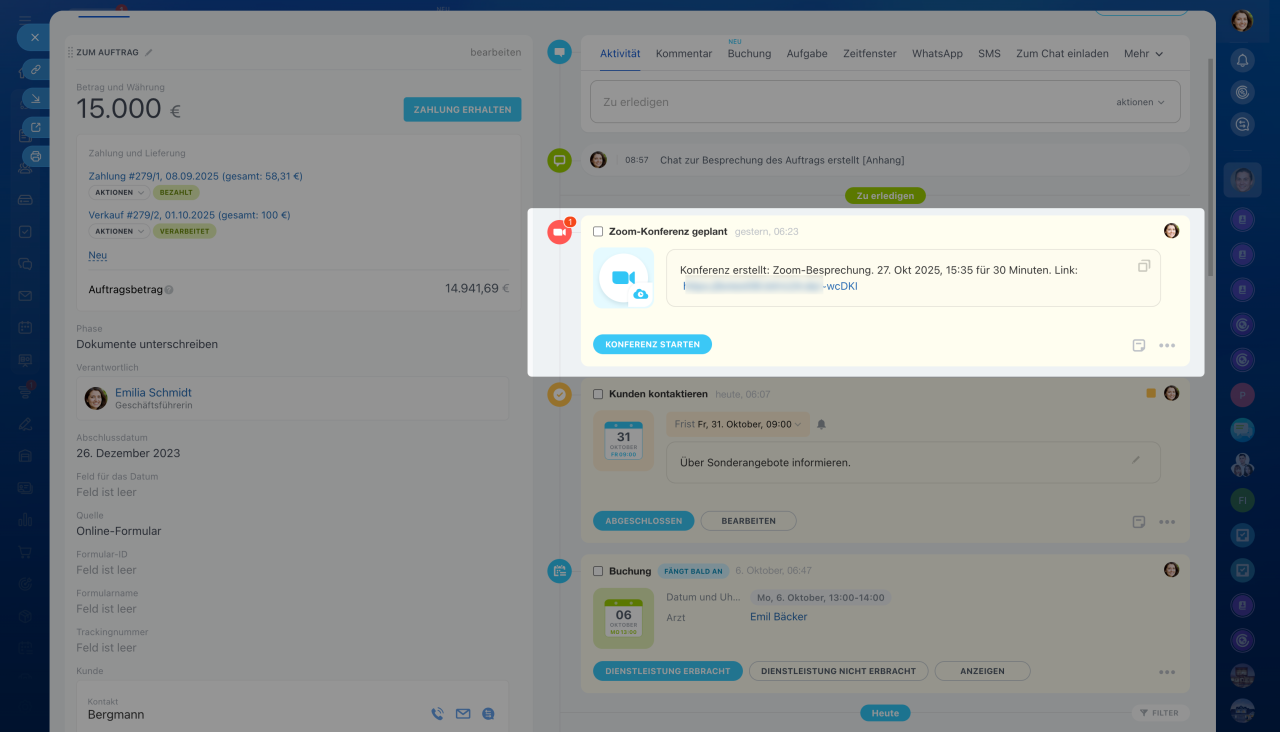Click the notifications bell in right sidebar

coord(1243,60)
